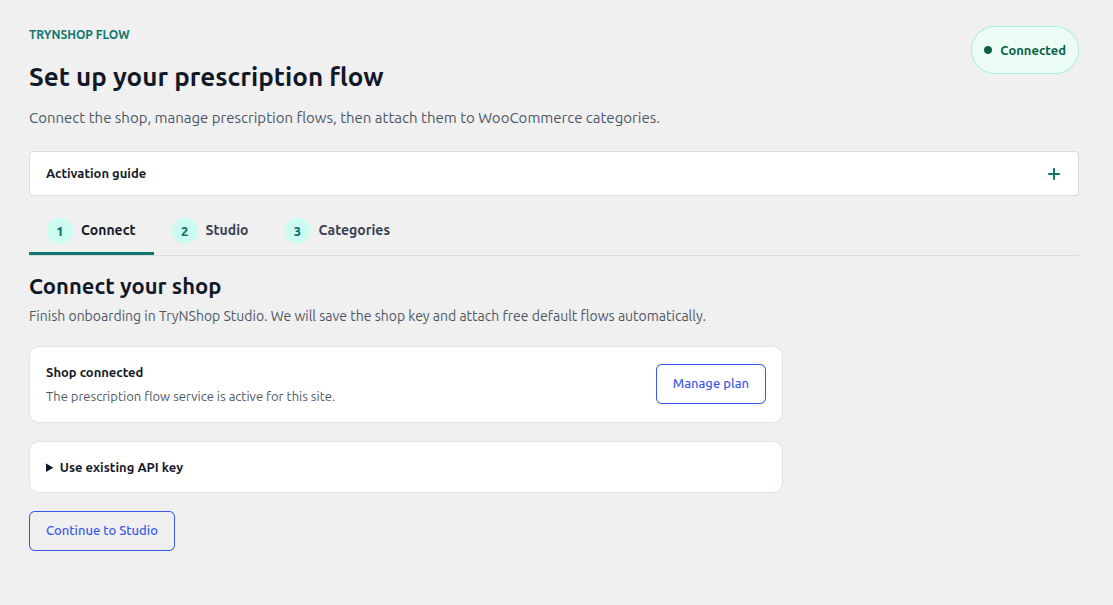Expand the Use existing API key section
The height and width of the screenshot is (605, 1113).
(x=405, y=467)
